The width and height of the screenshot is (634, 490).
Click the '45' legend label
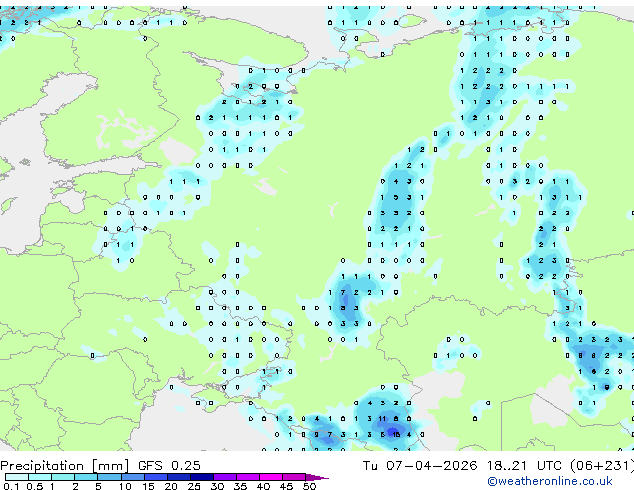click(x=286, y=486)
